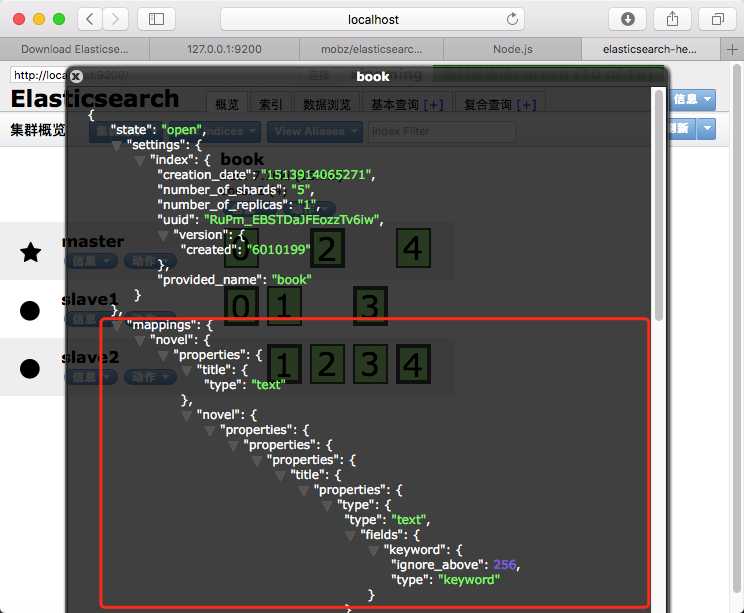Collapse the "keyword" JSON node
The height and width of the screenshot is (613, 744).
tap(373, 551)
